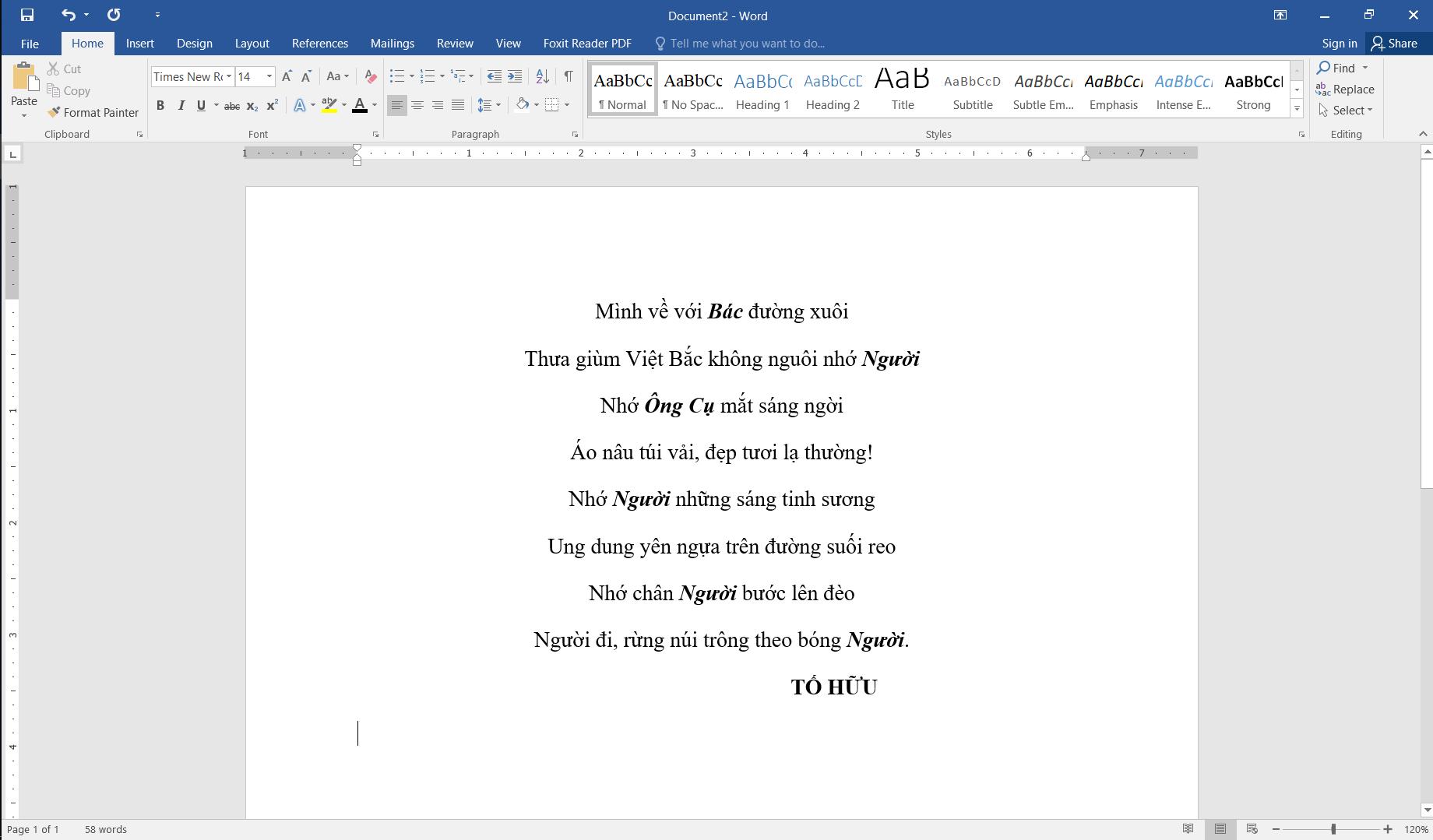Click Replace in the Editing group
This screenshot has width=1433, height=840.
coord(1346,90)
